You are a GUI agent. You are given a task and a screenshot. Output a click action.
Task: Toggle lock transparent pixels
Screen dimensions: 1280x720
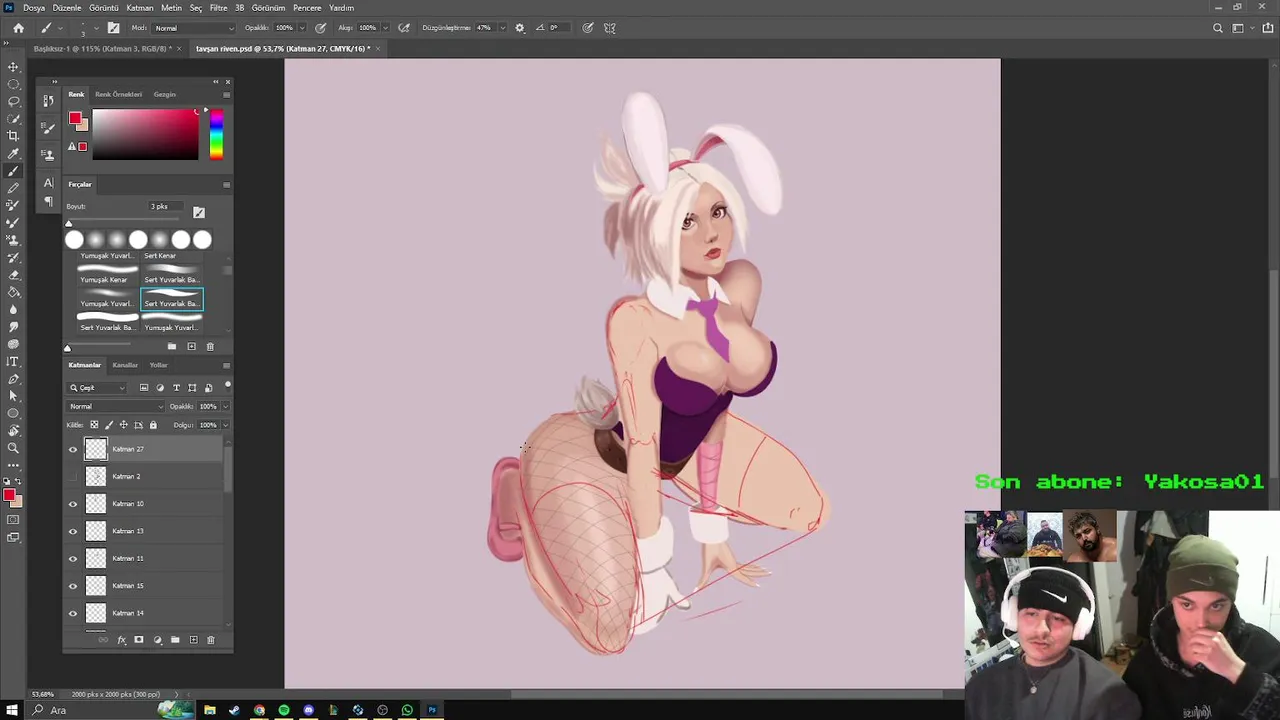(94, 425)
